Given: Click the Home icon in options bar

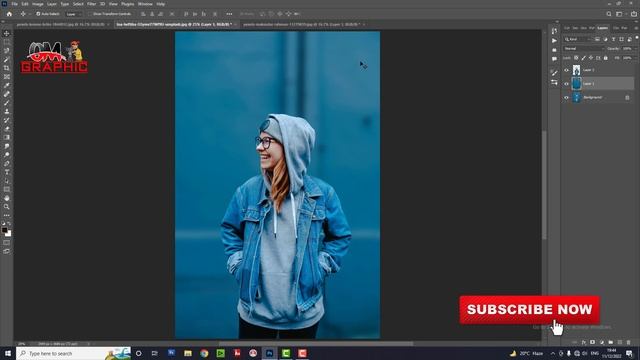Looking at the screenshot, I should [9, 14].
